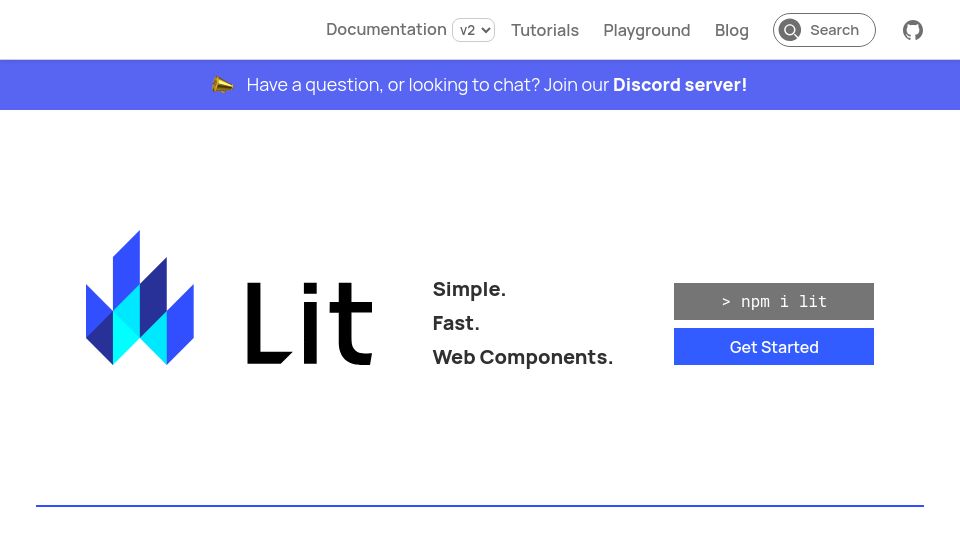960x540 pixels.
Task: Click the megaphone icon in banner
Action: point(222,84)
